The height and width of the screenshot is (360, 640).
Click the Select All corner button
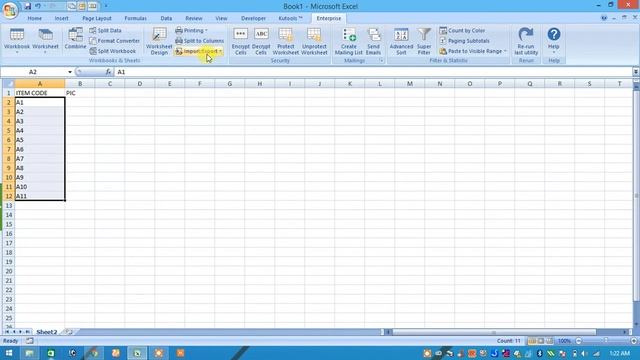coord(8,84)
